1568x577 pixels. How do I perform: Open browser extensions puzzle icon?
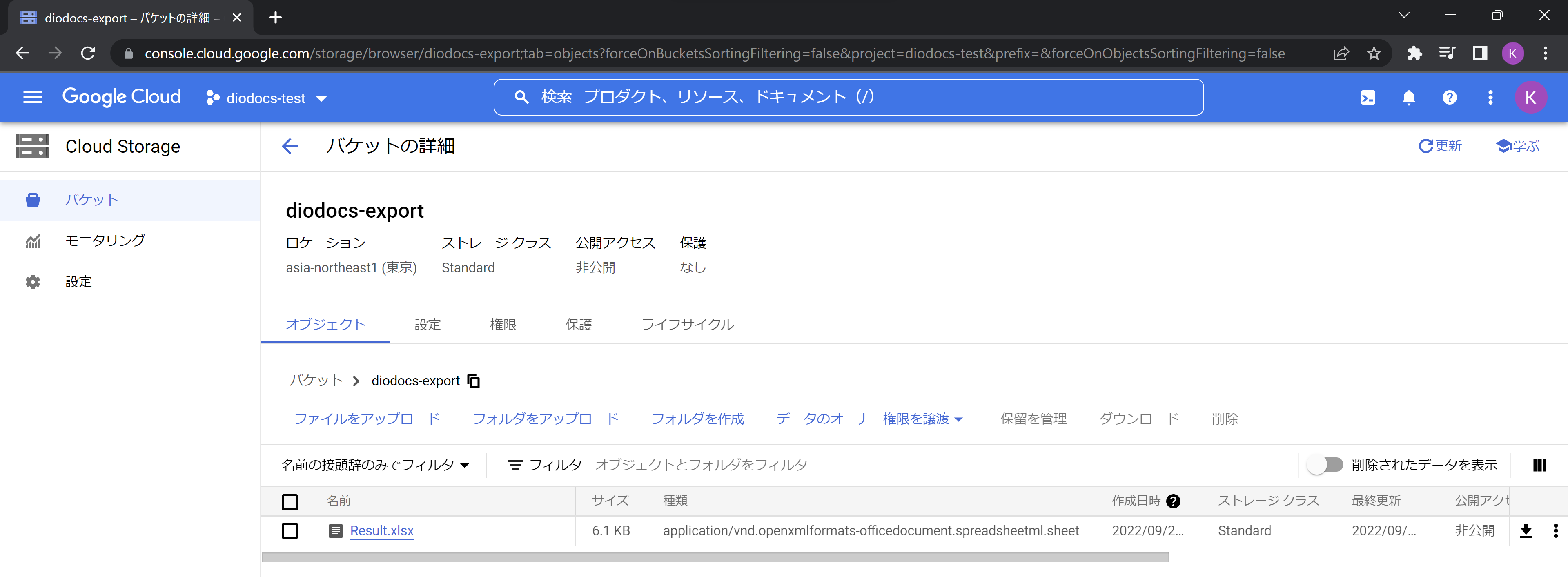pyautogui.click(x=1414, y=53)
